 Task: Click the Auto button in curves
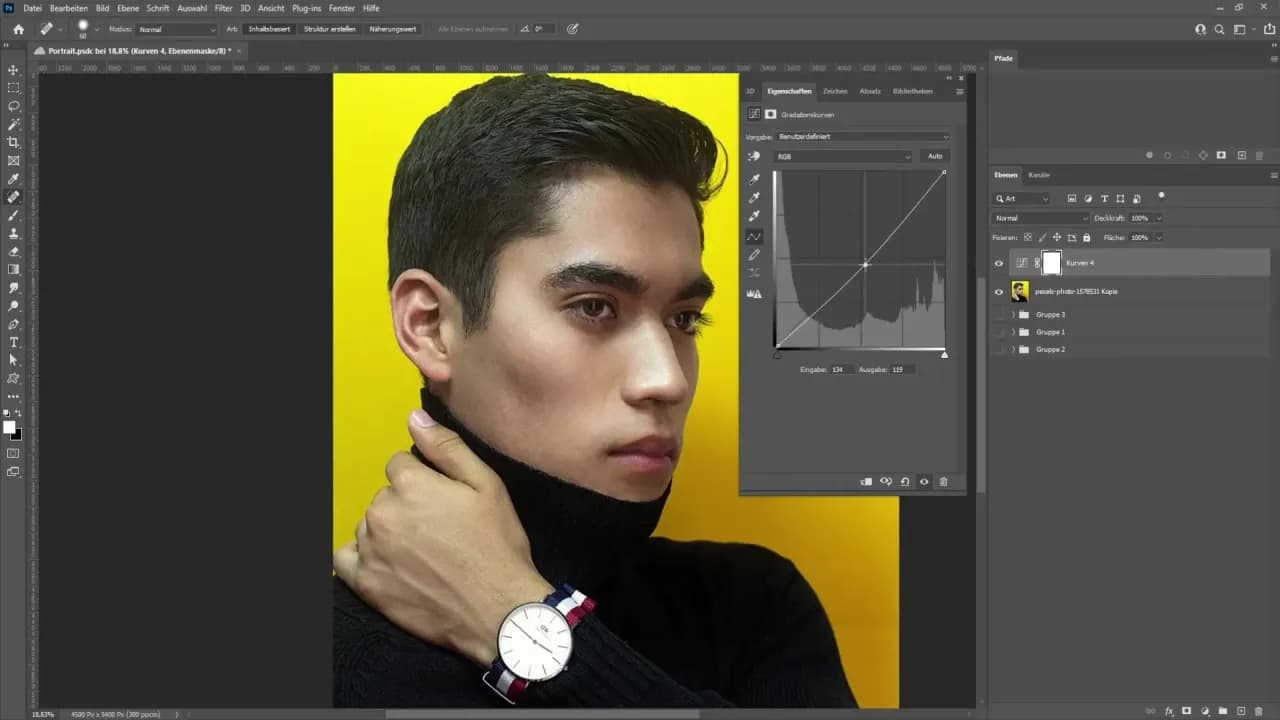(934, 157)
